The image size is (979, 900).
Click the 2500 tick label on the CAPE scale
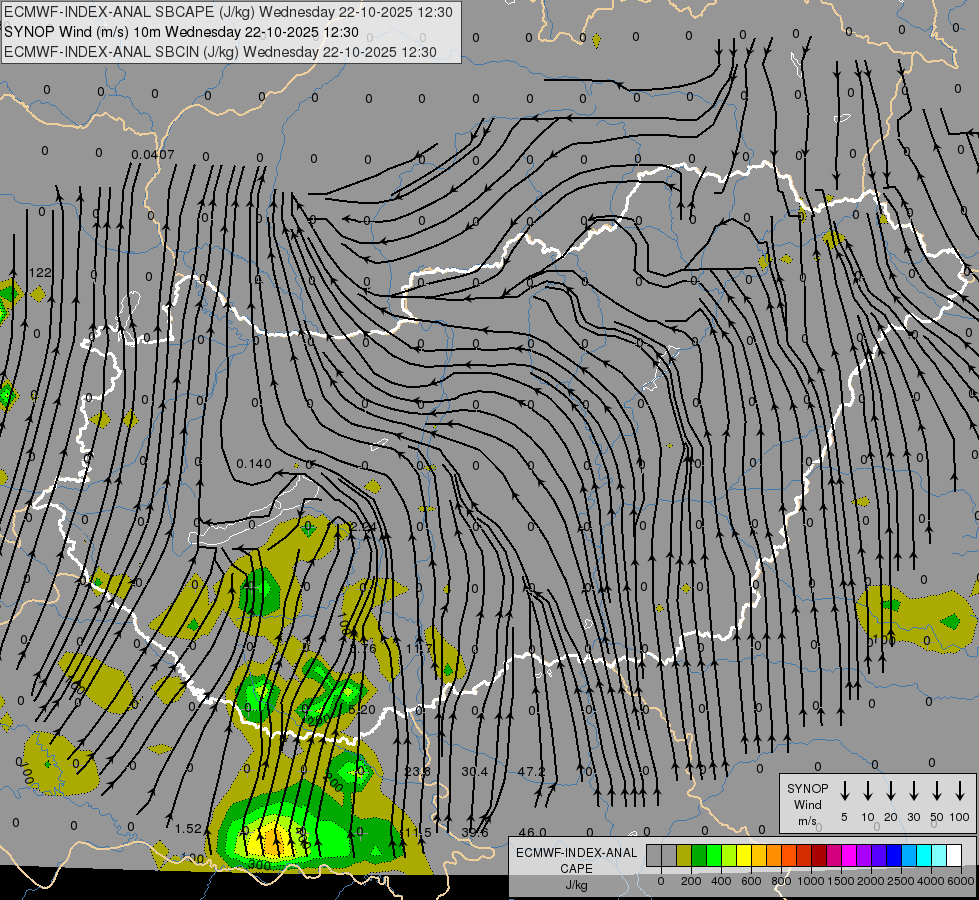click(900, 881)
